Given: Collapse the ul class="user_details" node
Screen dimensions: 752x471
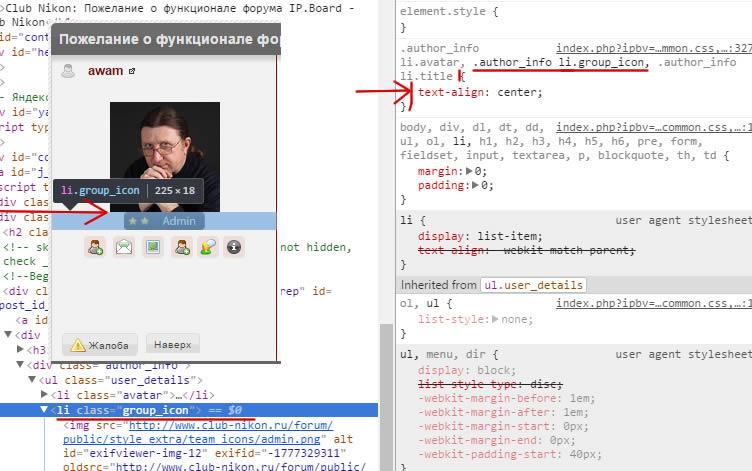Looking at the screenshot, I should (32, 379).
